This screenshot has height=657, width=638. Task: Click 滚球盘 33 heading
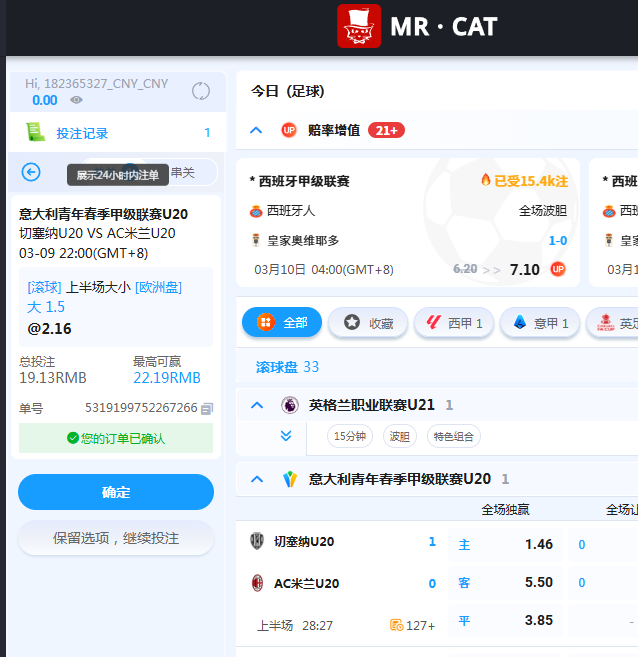point(287,367)
